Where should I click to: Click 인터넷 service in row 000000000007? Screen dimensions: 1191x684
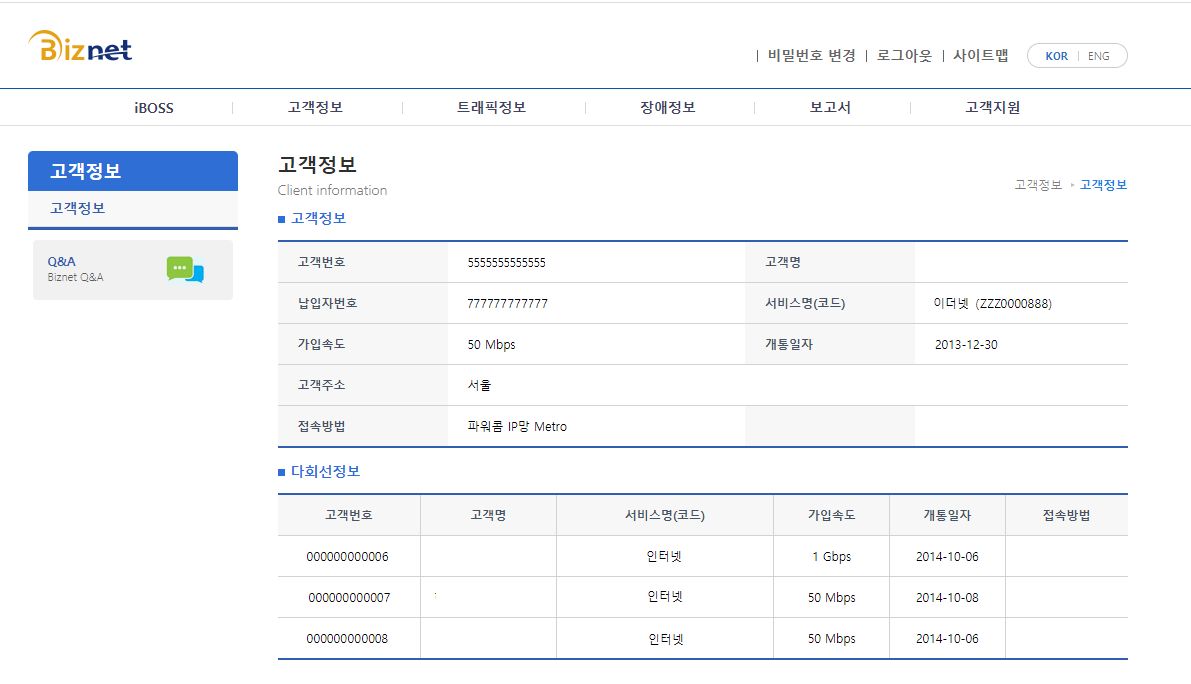pyautogui.click(x=665, y=597)
